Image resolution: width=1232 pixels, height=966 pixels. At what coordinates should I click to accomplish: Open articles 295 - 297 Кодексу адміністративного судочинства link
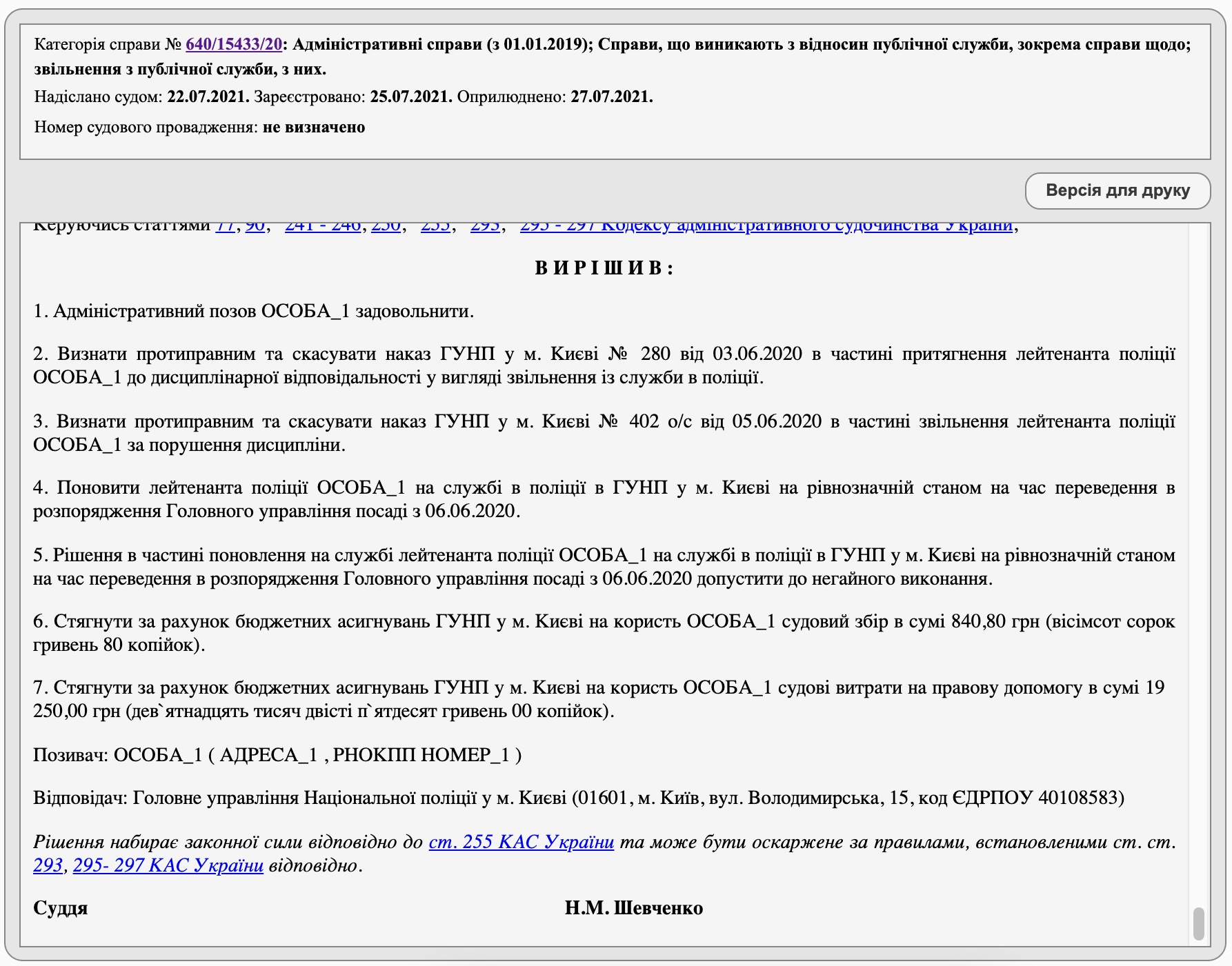click(766, 226)
